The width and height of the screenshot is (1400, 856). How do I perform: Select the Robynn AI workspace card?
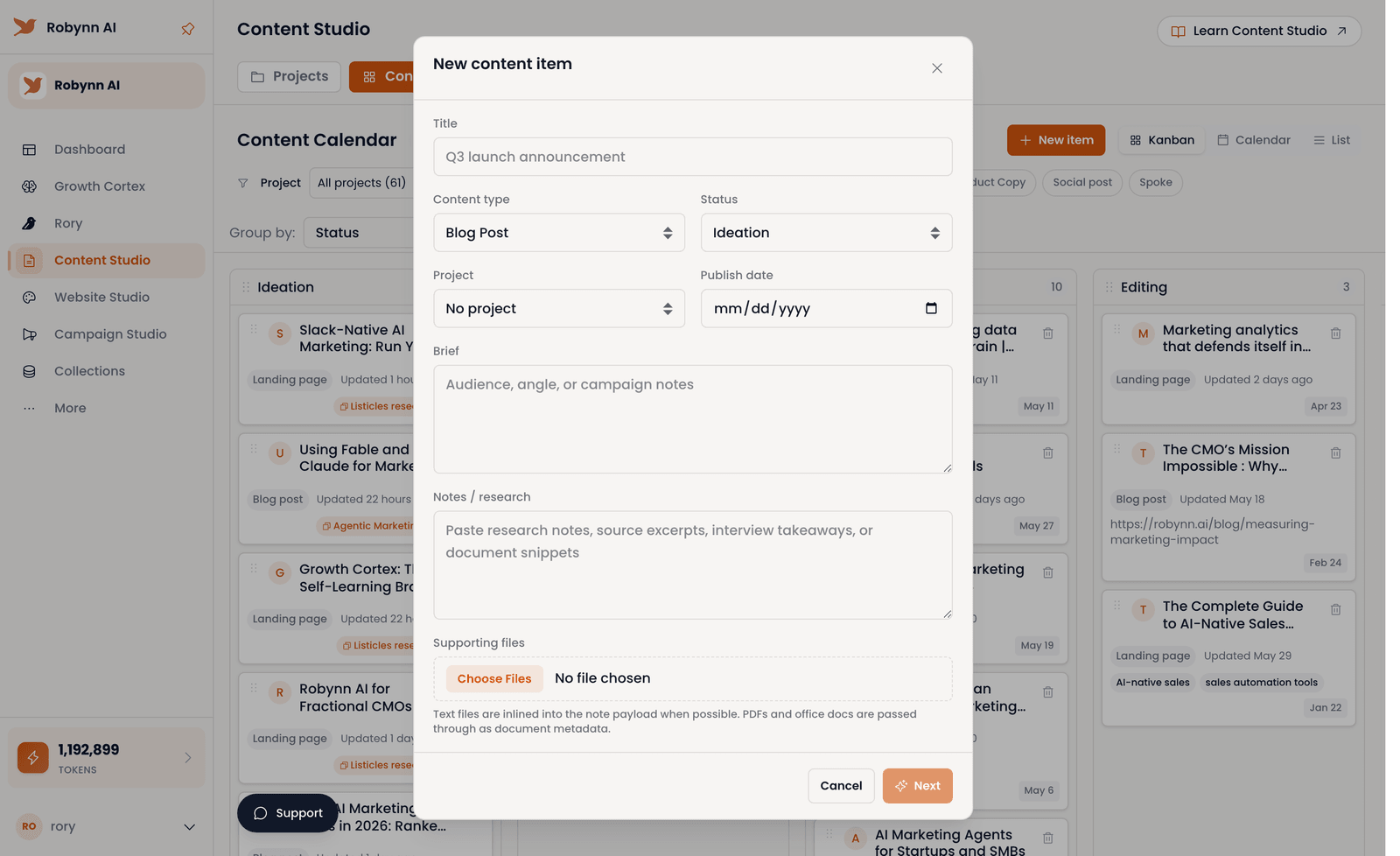tap(107, 86)
